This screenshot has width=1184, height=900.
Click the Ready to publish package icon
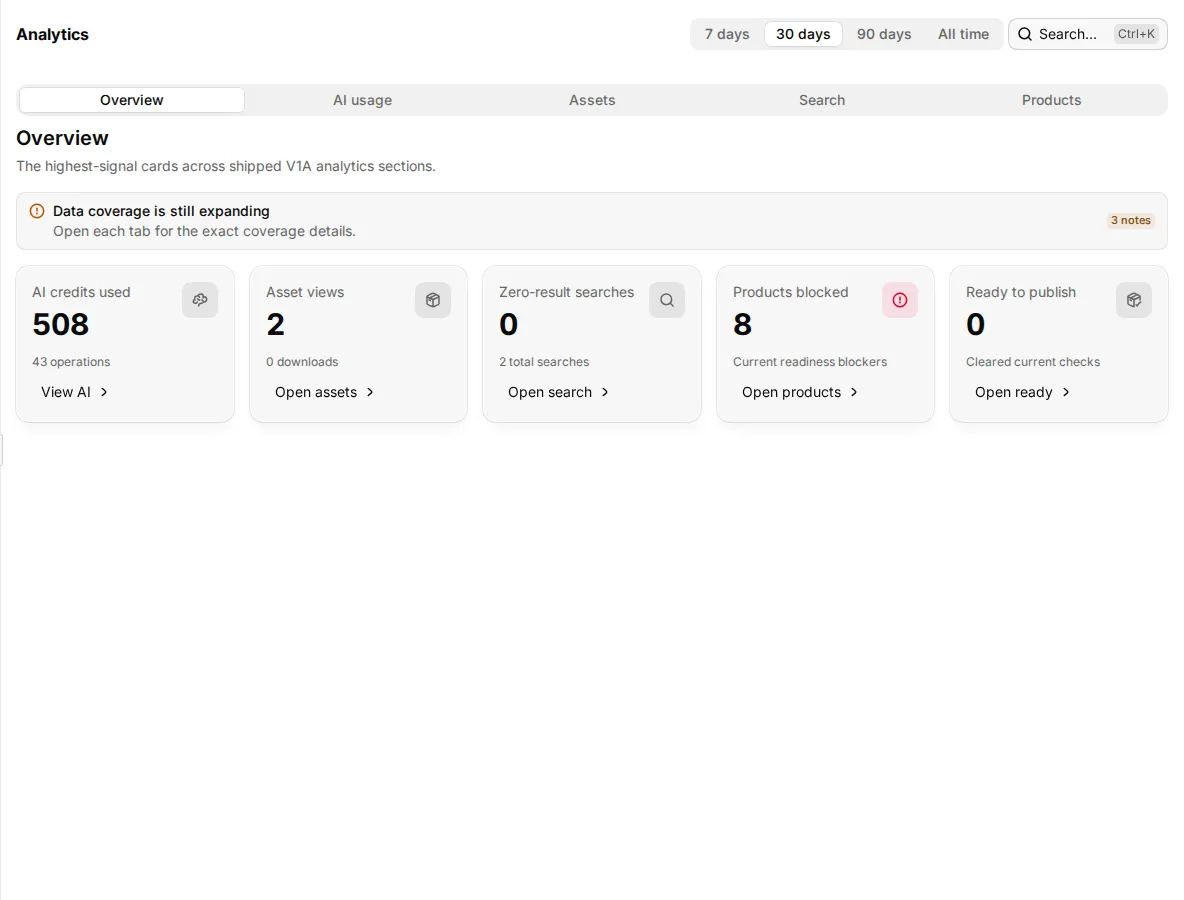(x=1133, y=300)
